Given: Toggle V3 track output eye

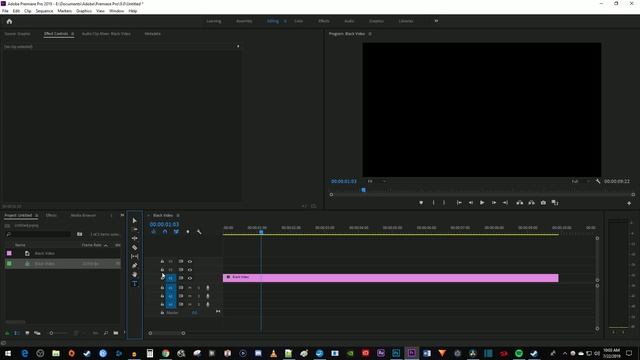Looking at the screenshot, I should pos(190,261).
